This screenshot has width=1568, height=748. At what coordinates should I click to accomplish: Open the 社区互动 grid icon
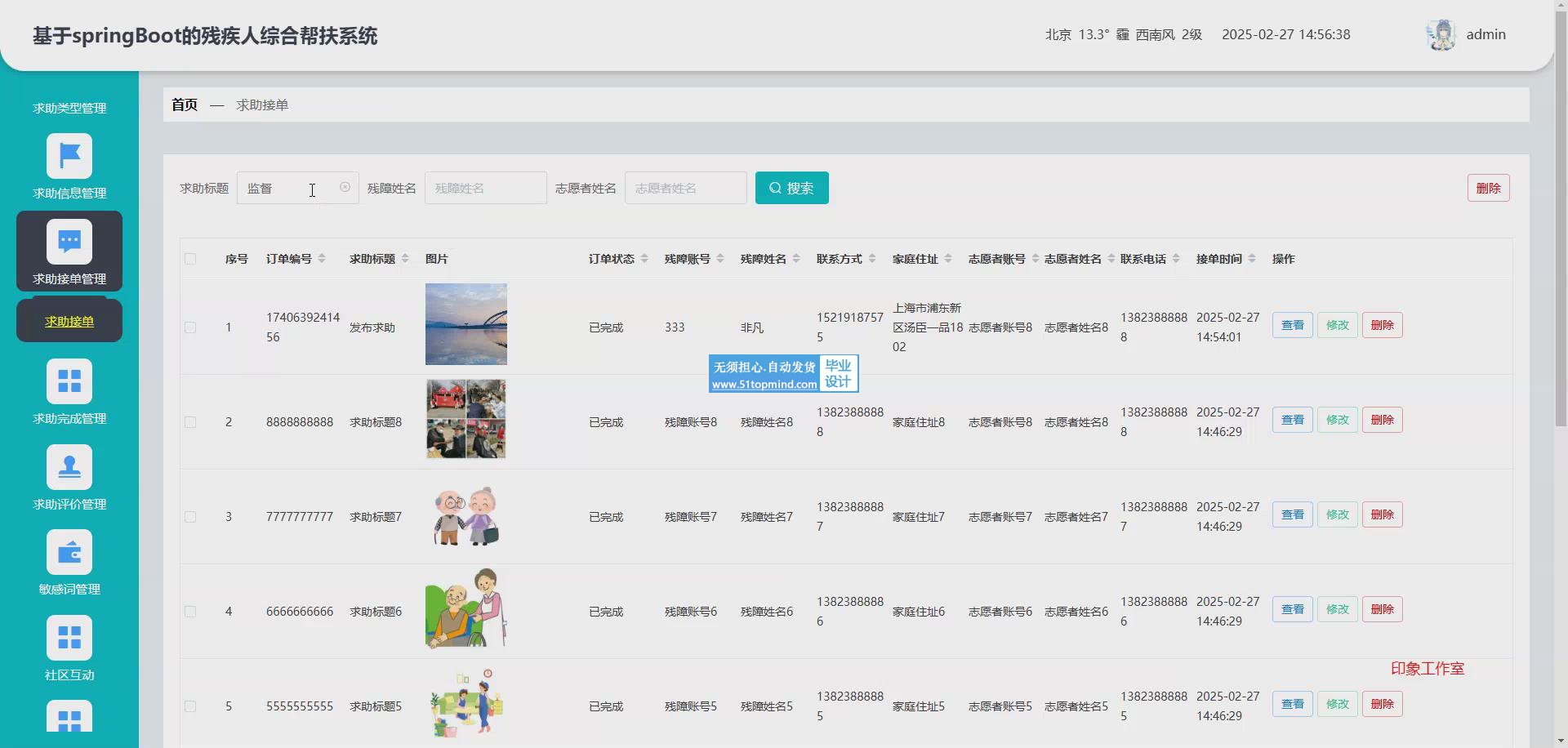[69, 638]
